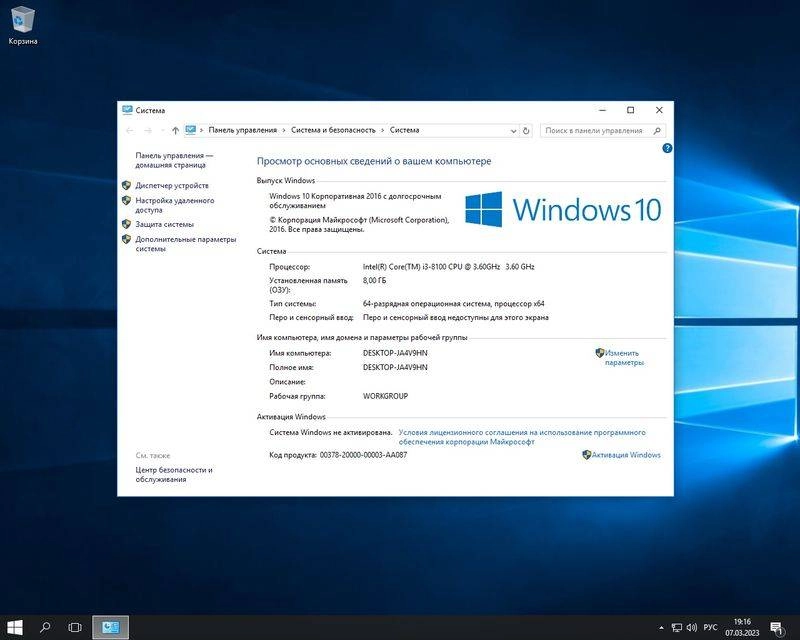Click the shield icon beside Защита системы
Image resolution: width=800 pixels, height=640 pixels.
click(127, 224)
